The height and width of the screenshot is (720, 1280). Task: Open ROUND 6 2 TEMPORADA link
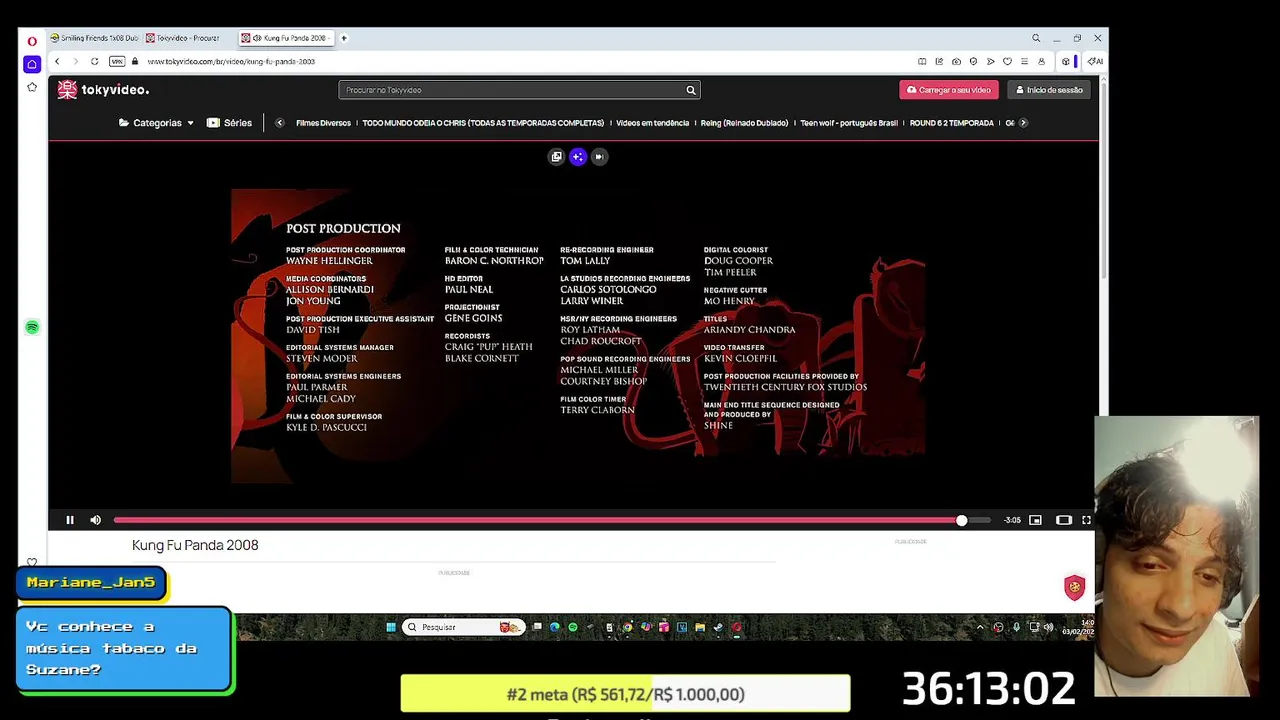point(951,123)
